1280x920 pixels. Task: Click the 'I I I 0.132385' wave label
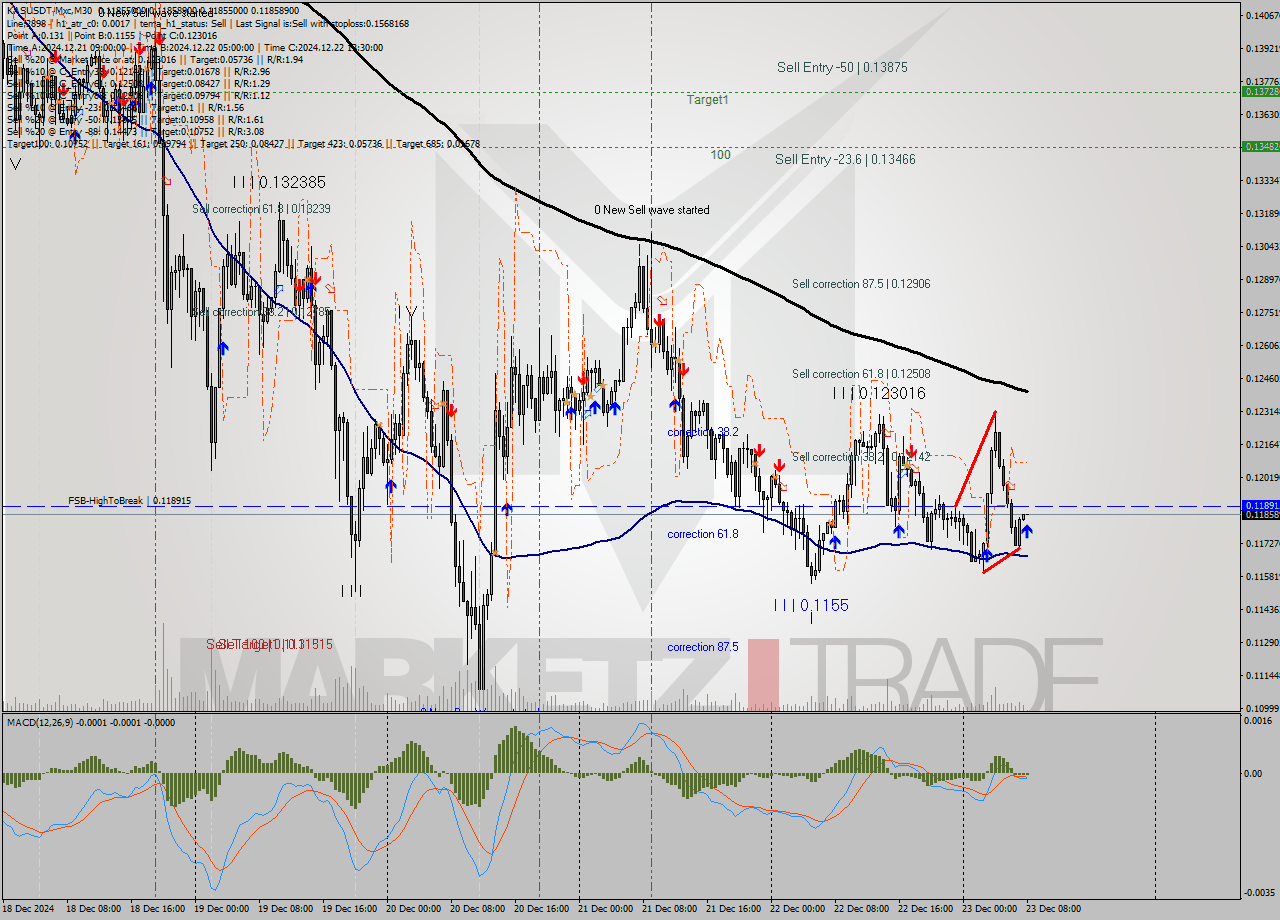pos(279,182)
